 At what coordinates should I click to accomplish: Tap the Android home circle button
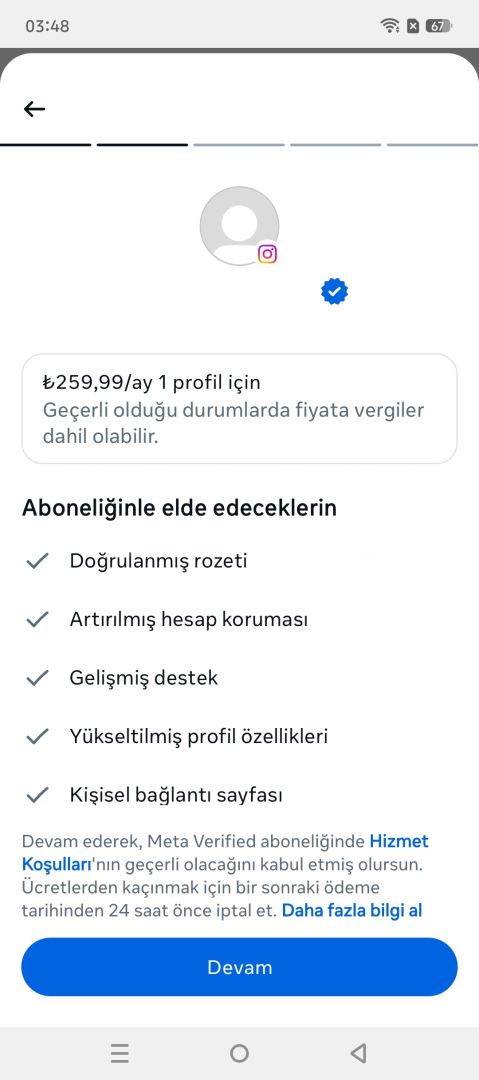point(239,1053)
